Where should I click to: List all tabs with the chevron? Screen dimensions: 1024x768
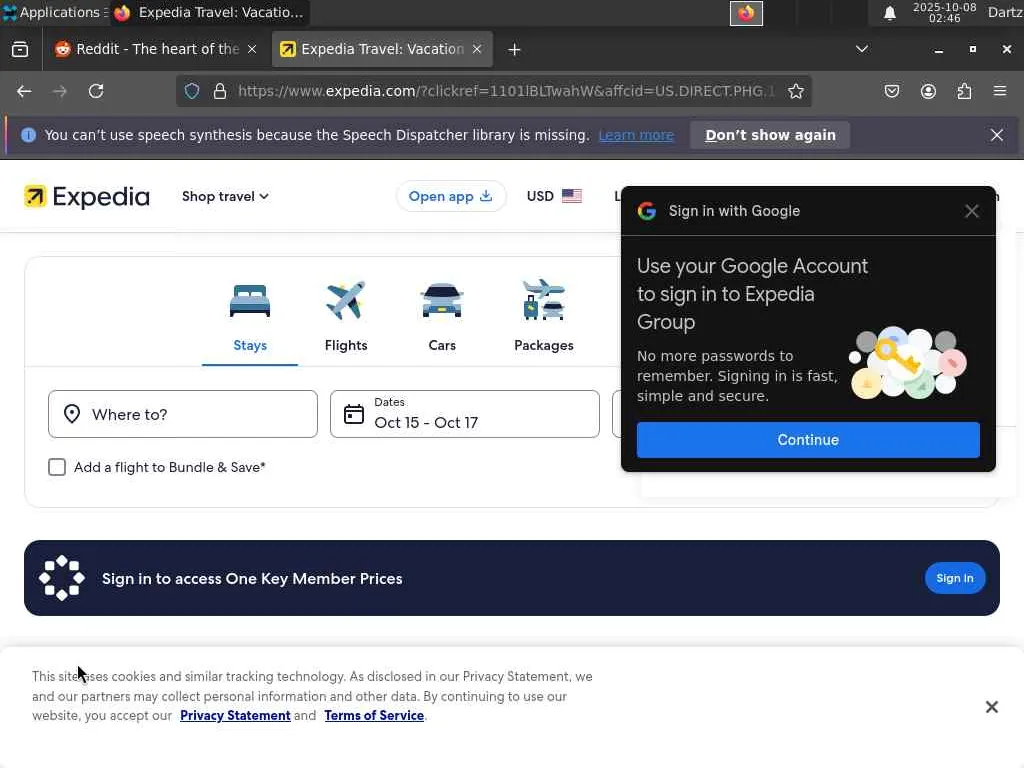(862, 49)
